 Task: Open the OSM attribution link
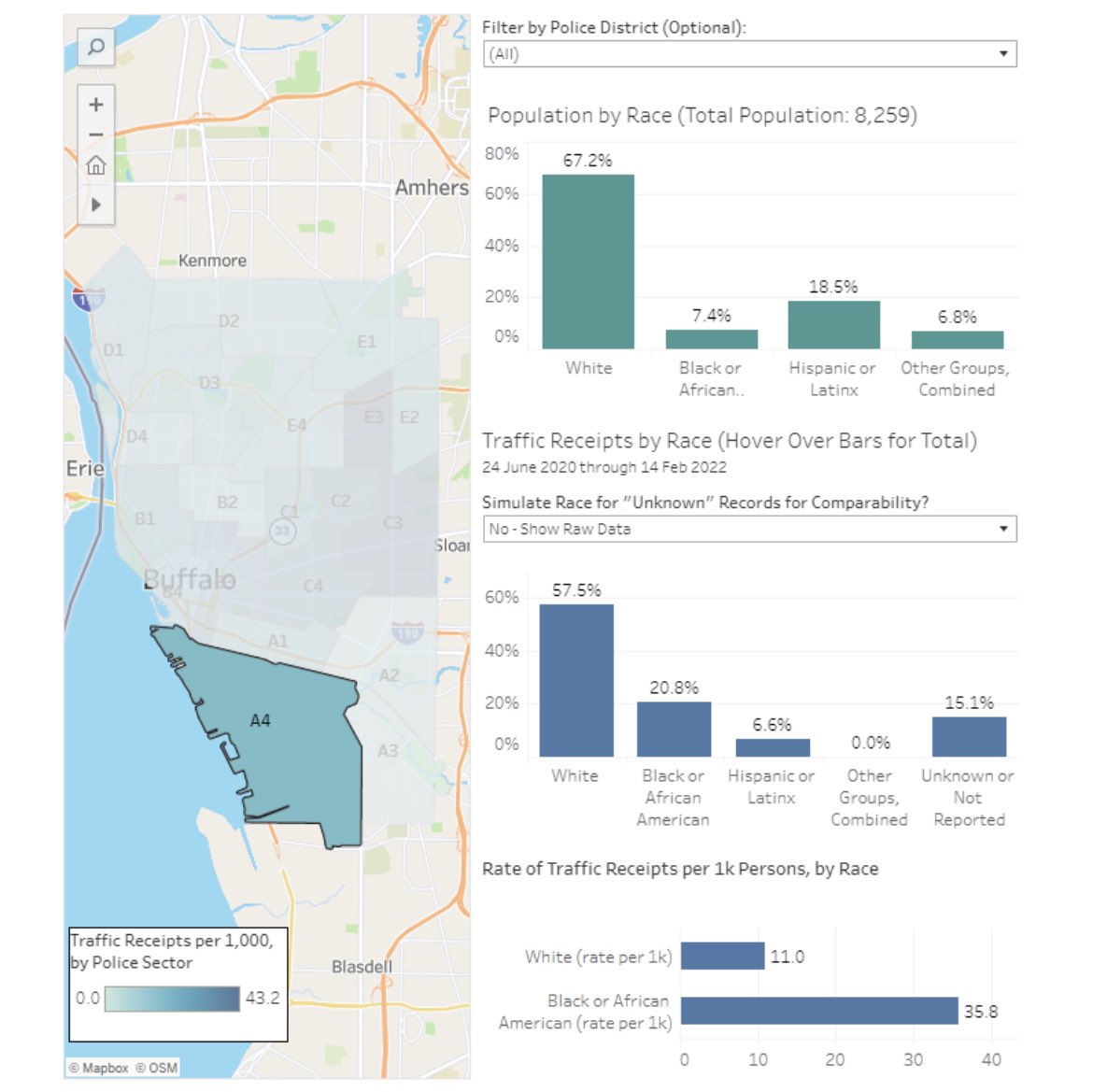click(x=157, y=1068)
